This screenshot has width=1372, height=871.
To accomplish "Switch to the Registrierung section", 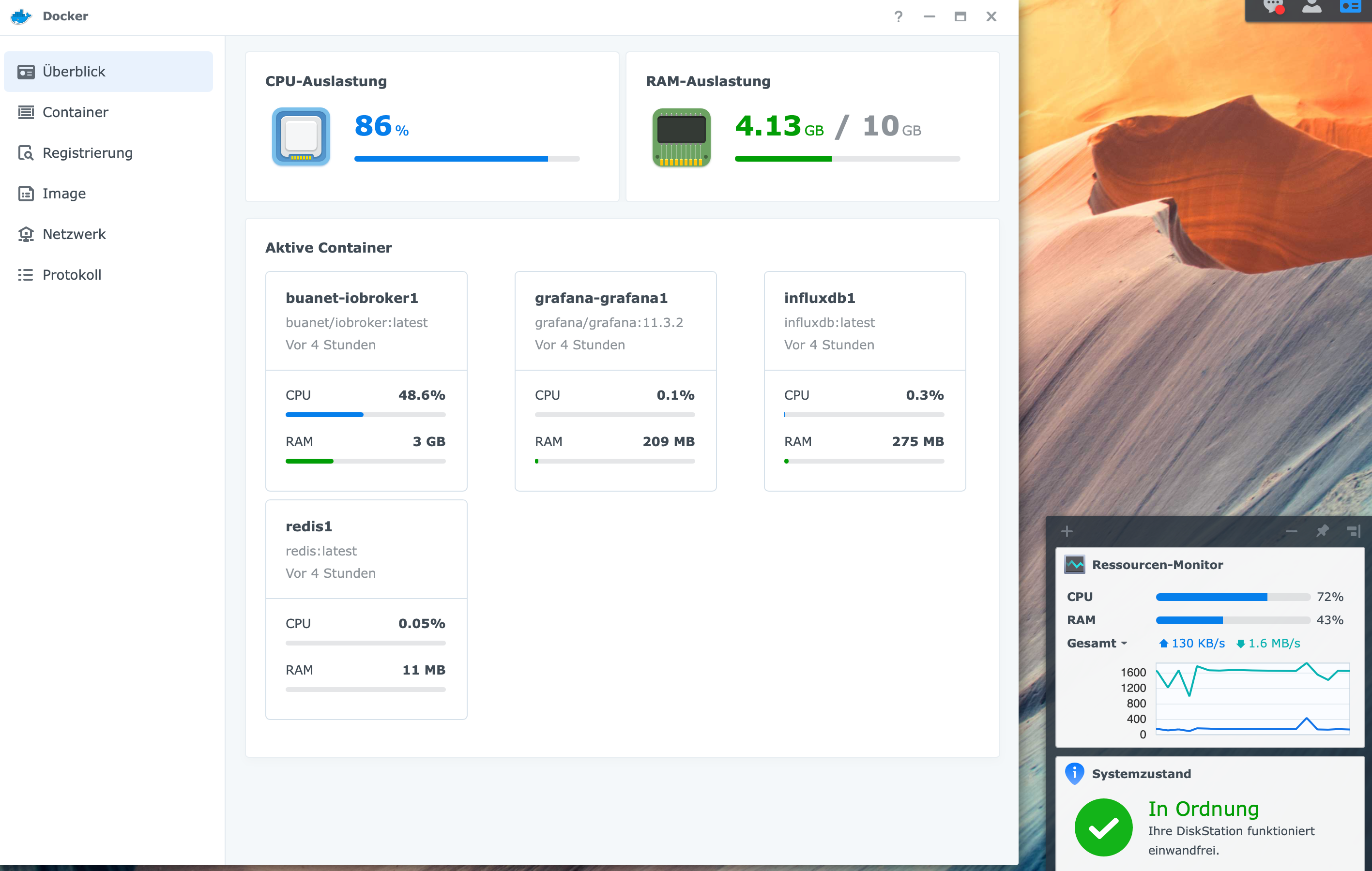I will 87,153.
